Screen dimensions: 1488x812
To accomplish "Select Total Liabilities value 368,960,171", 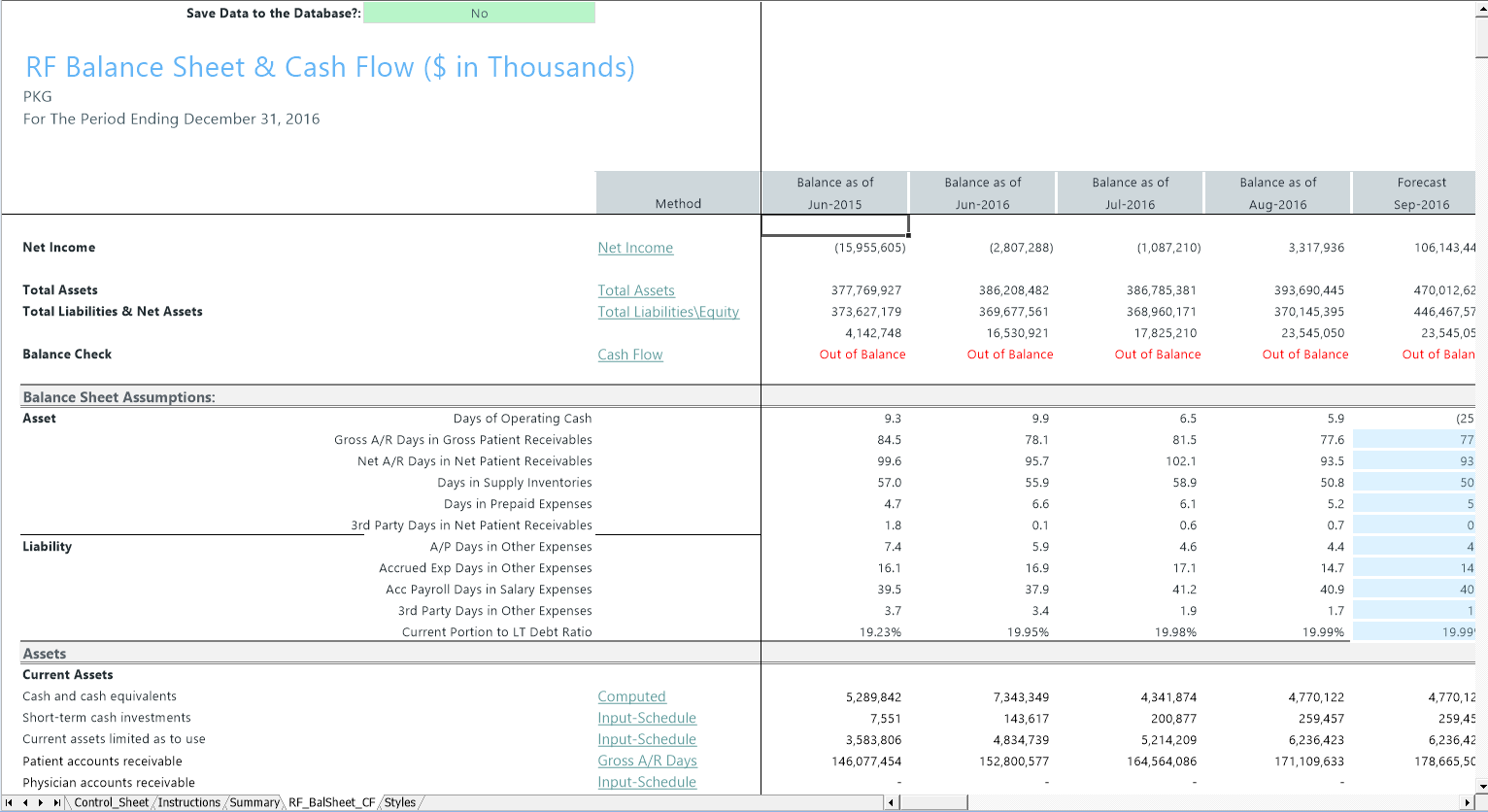I will (1162, 312).
